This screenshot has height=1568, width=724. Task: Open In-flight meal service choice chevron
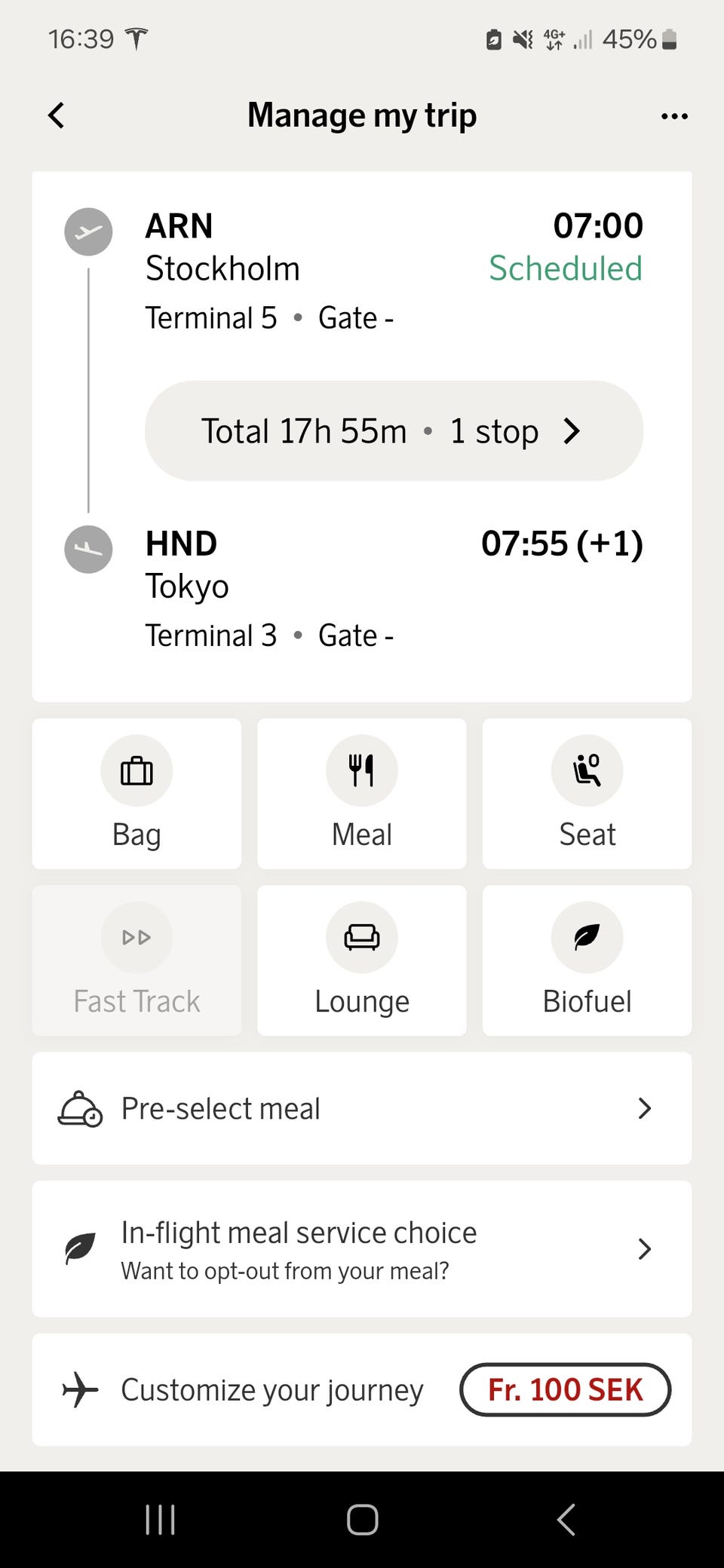(x=644, y=1249)
